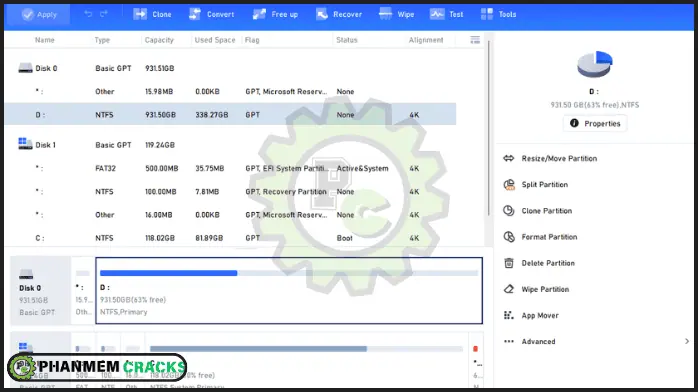Click the Recover toolbar icon
The height and width of the screenshot is (392, 698).
322,14
